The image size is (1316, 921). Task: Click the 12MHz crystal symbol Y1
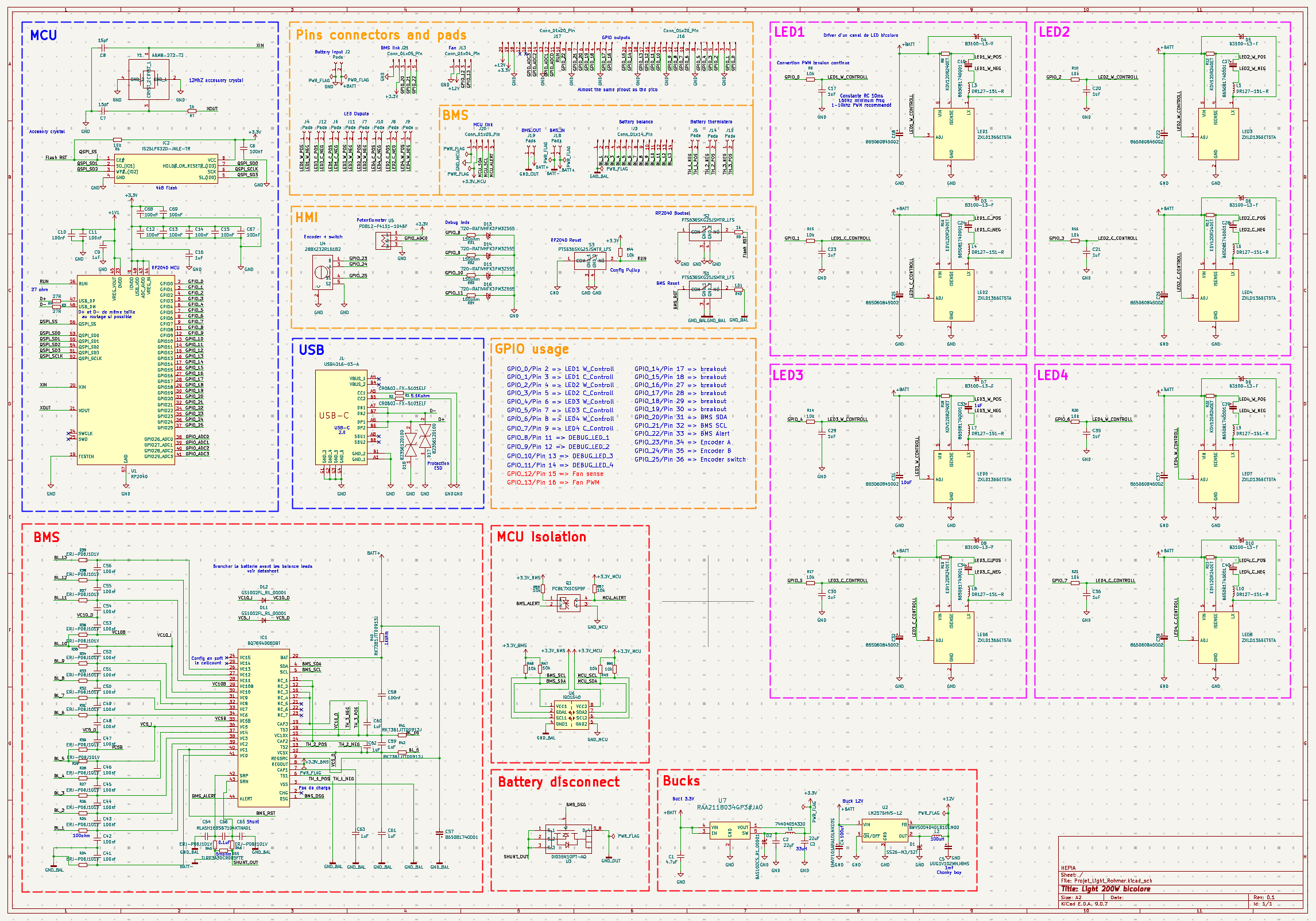click(x=148, y=79)
